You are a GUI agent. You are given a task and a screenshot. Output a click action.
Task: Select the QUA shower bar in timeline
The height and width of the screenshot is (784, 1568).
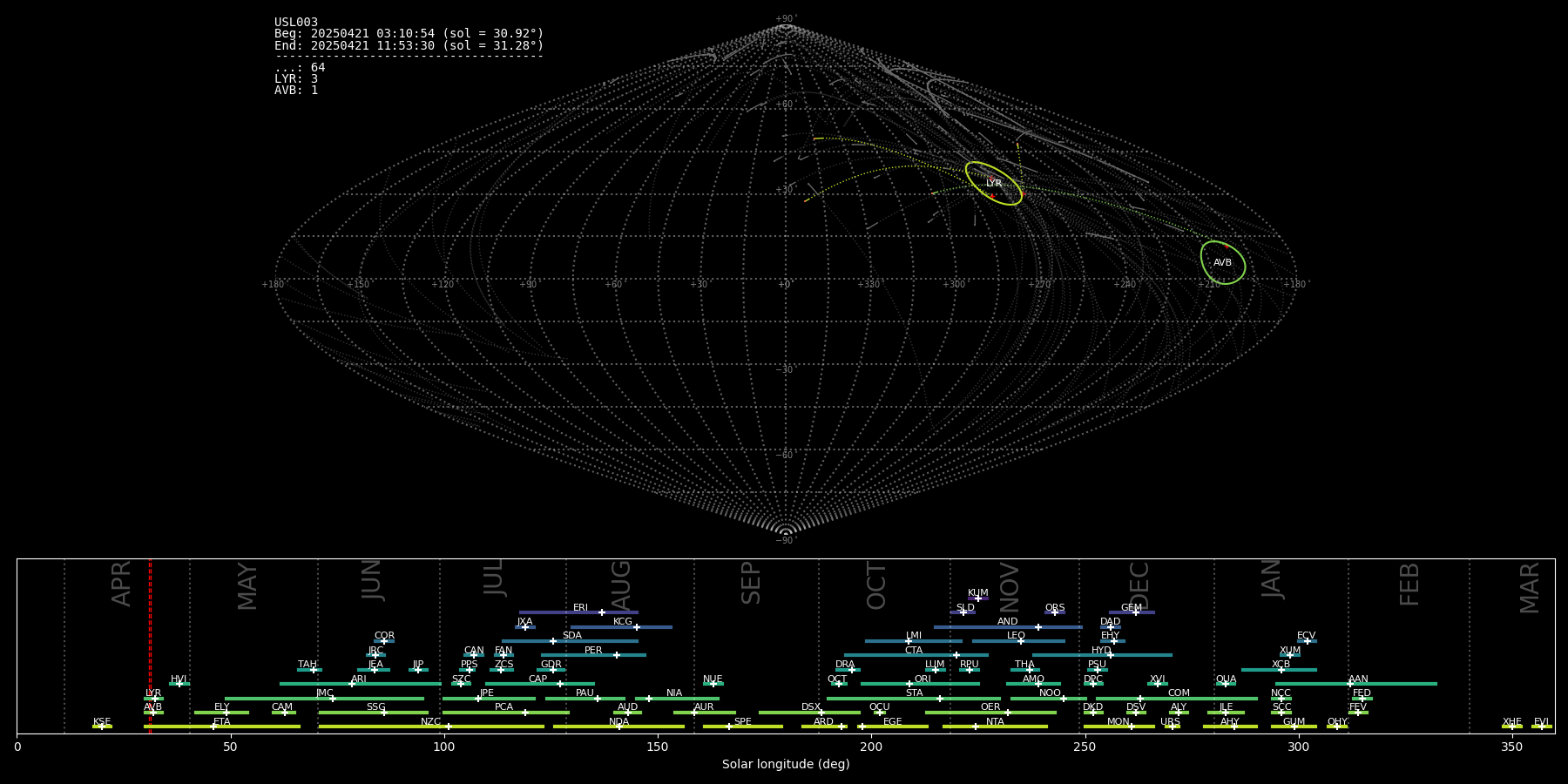(1226, 684)
